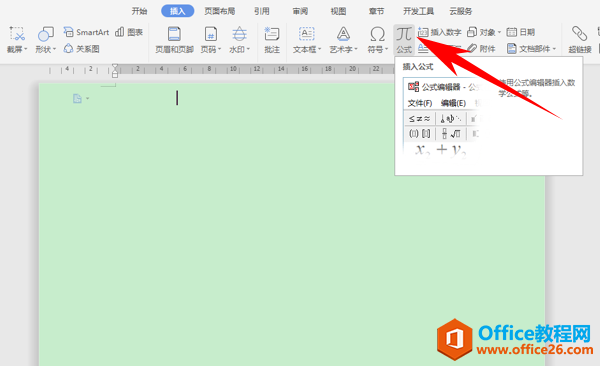Click the 艺术字 WordArt icon

(343, 34)
